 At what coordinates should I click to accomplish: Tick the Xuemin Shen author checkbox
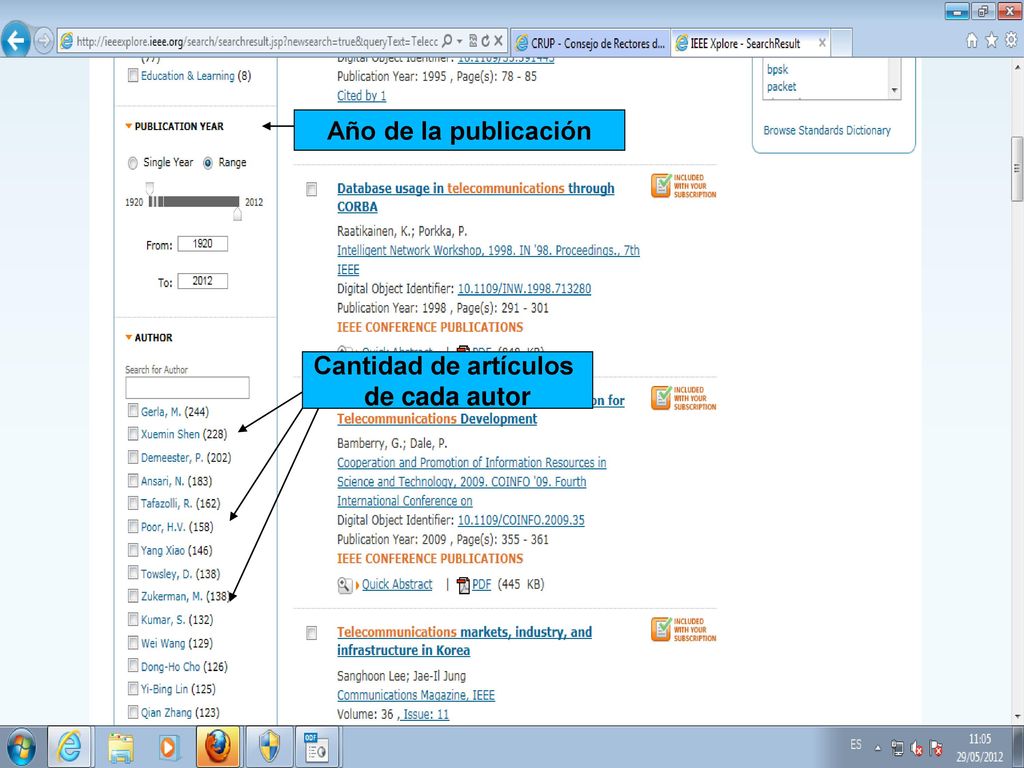click(x=133, y=434)
